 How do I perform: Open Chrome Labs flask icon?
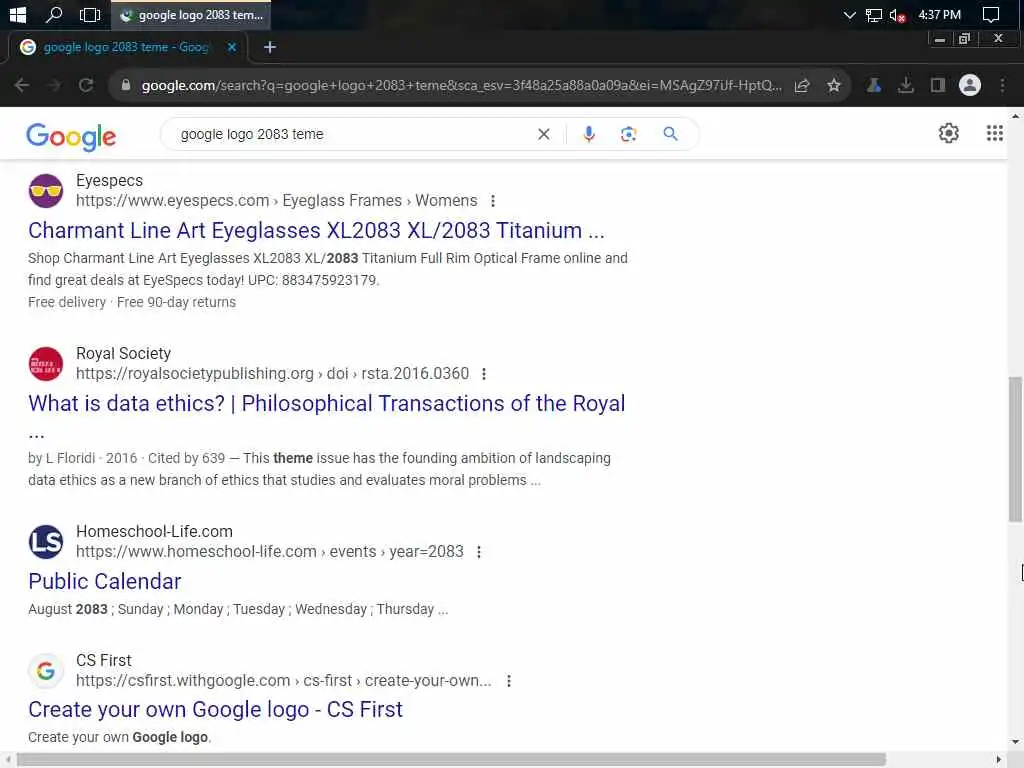point(874,85)
